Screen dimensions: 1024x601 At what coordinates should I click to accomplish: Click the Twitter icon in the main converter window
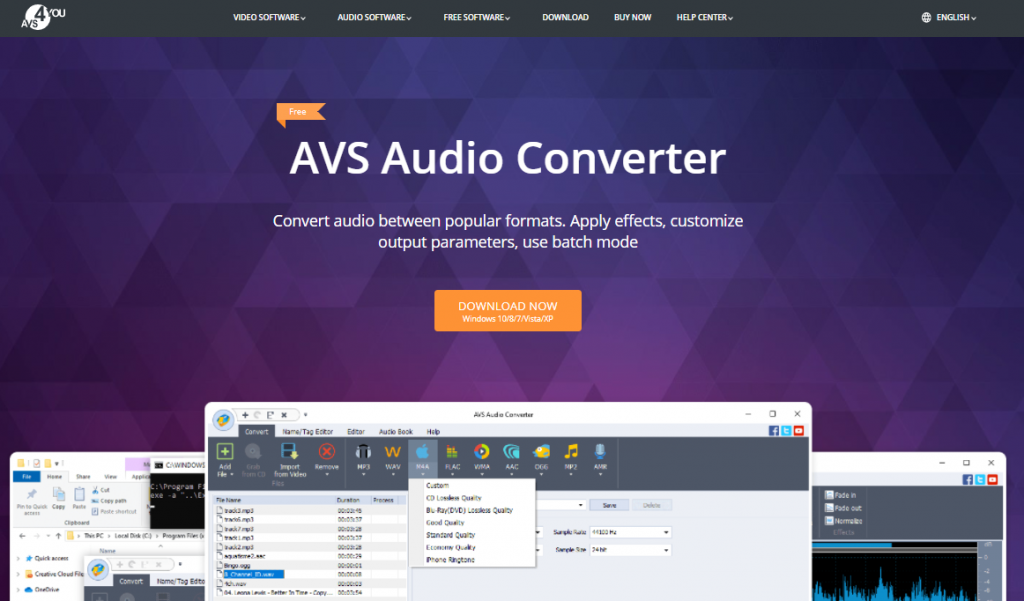coord(786,431)
